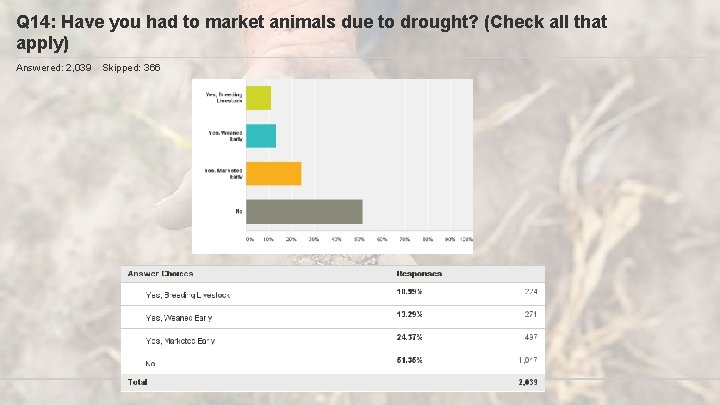
Task: Click the 51.35% response value
Action: (x=409, y=360)
